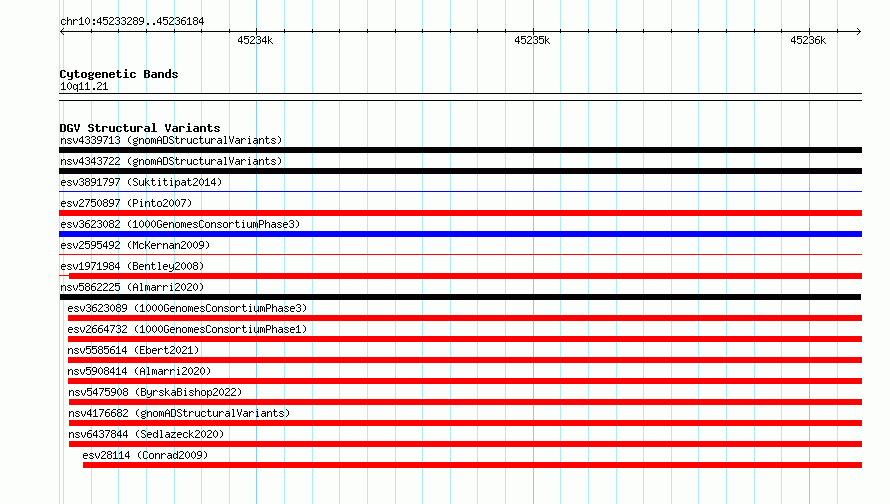Open variant nsv6437844 Sedlazeck2020 label
The image size is (890, 504).
(x=146, y=434)
